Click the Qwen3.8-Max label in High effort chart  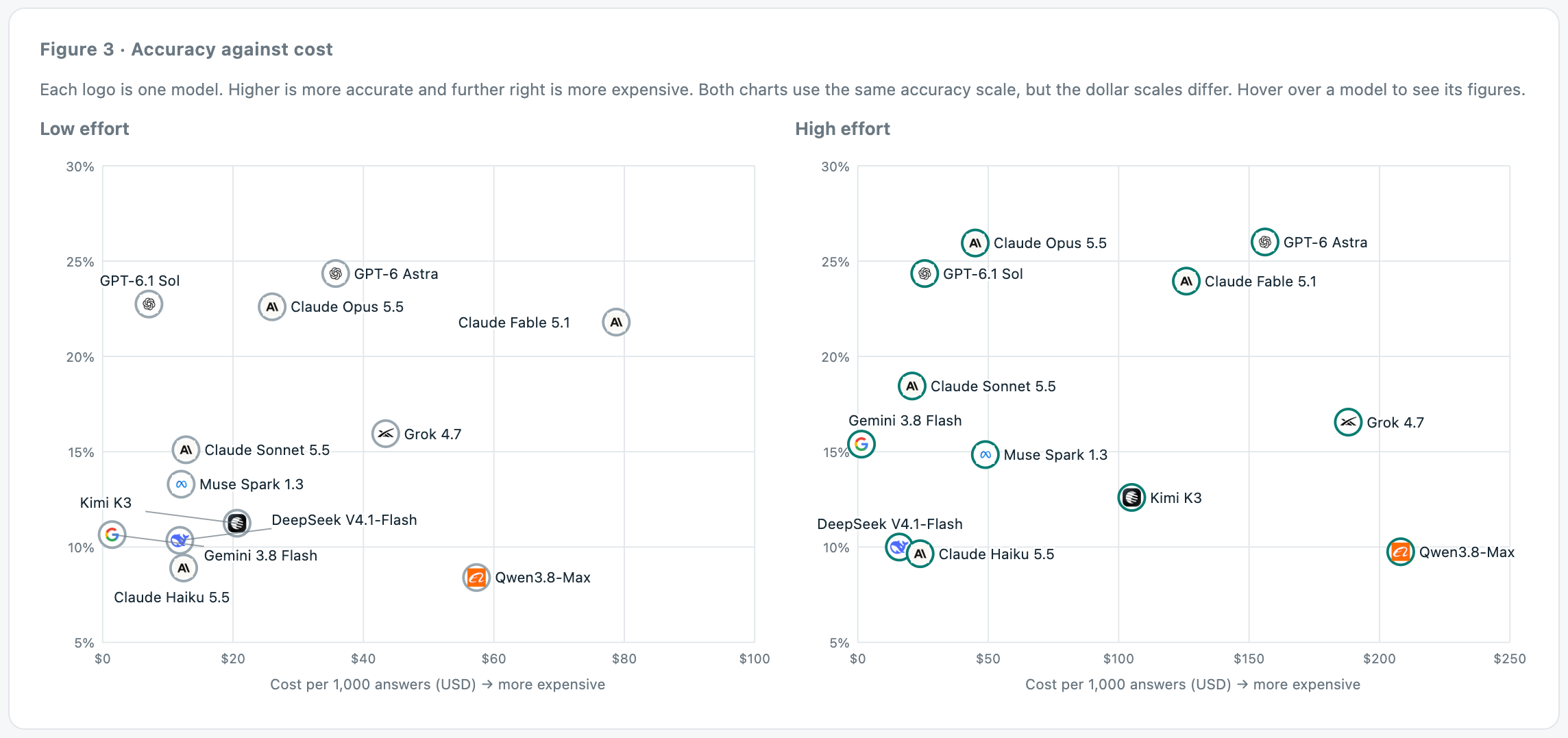point(1467,552)
